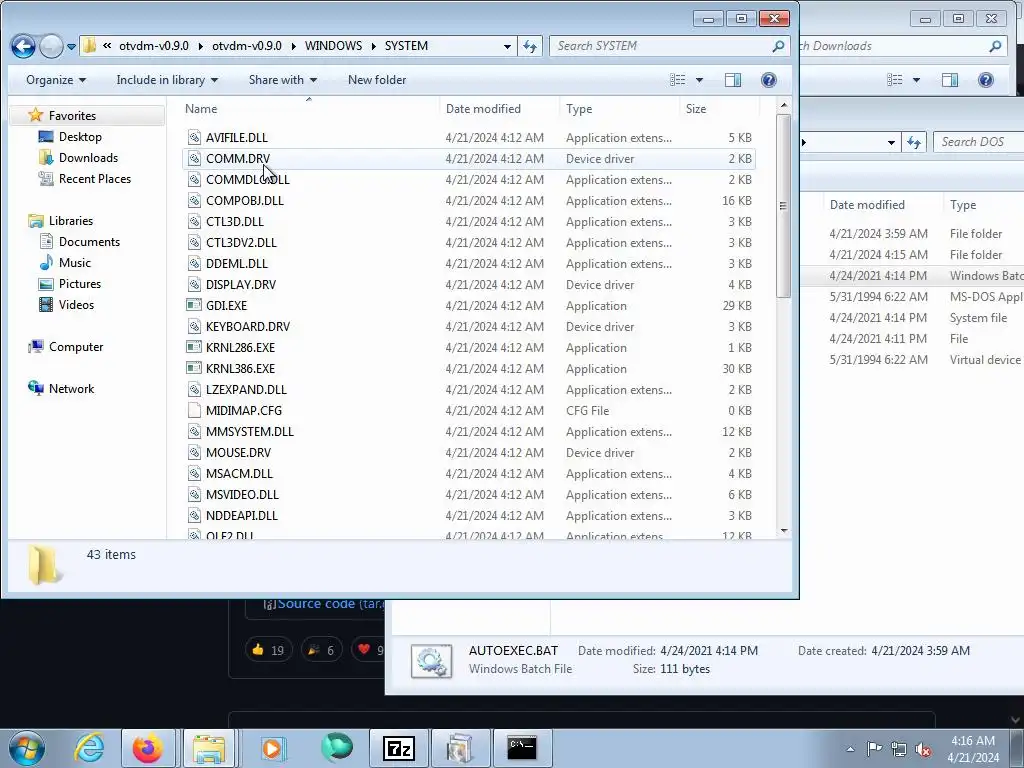The height and width of the screenshot is (768, 1024).
Task: Click the scrollbar down arrow in file list
Action: (x=784, y=531)
